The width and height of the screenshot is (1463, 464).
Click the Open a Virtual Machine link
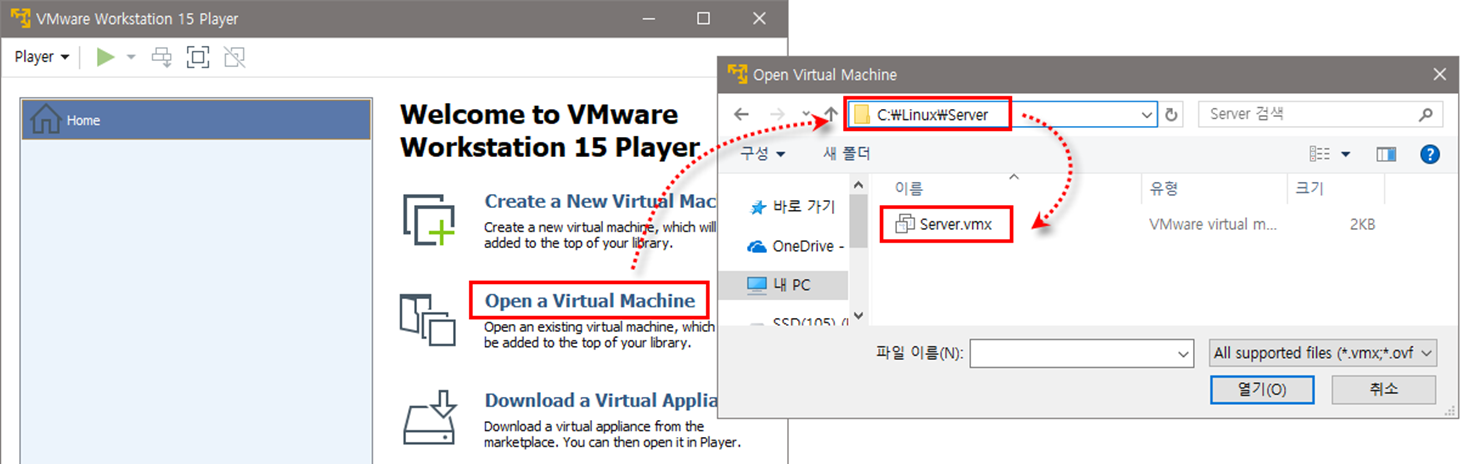click(x=589, y=300)
